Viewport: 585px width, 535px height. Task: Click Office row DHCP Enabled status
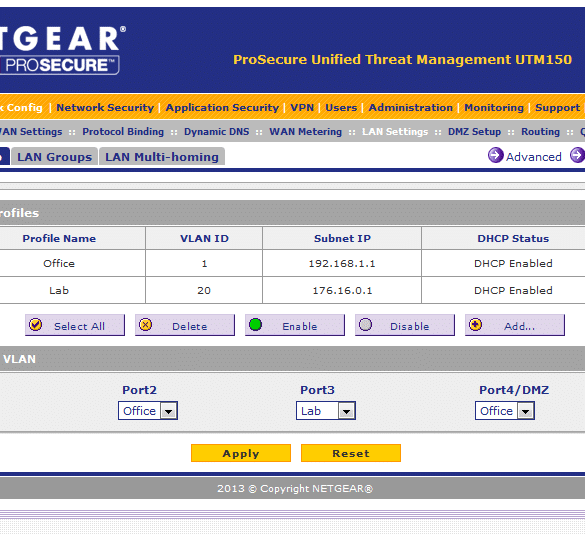click(513, 263)
